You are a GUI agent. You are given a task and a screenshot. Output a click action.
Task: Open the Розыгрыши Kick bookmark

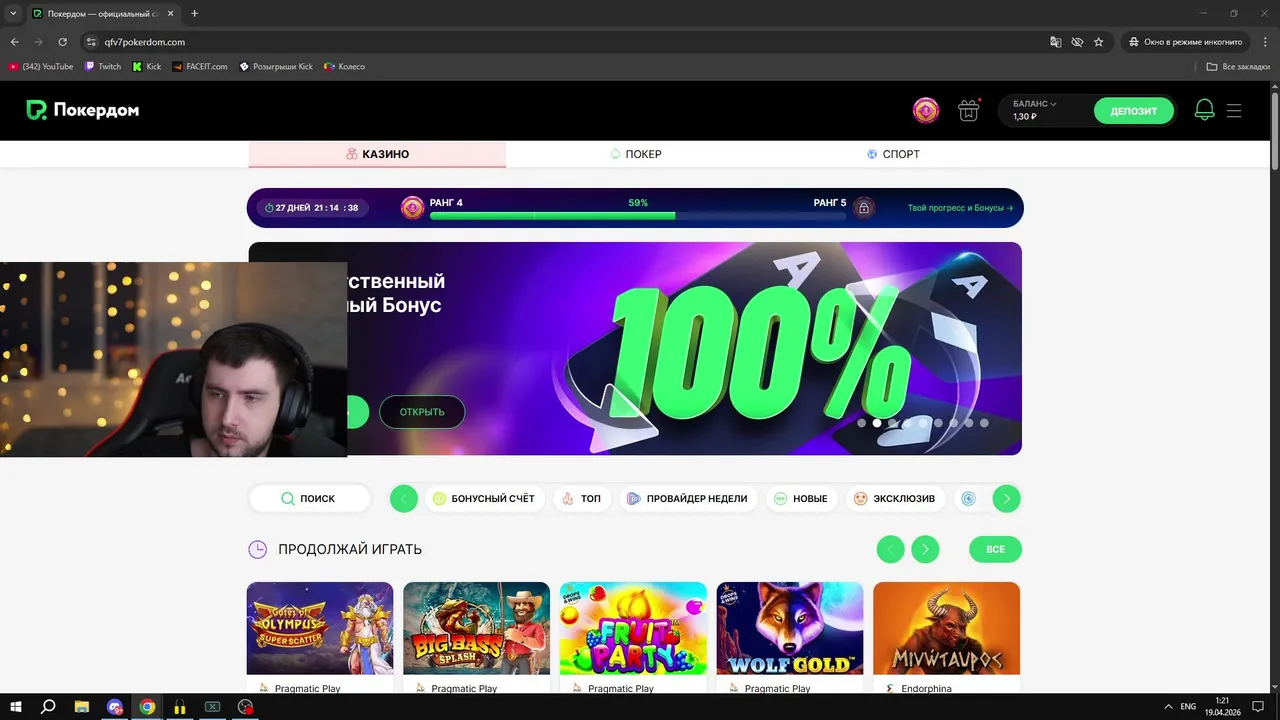[276, 67]
